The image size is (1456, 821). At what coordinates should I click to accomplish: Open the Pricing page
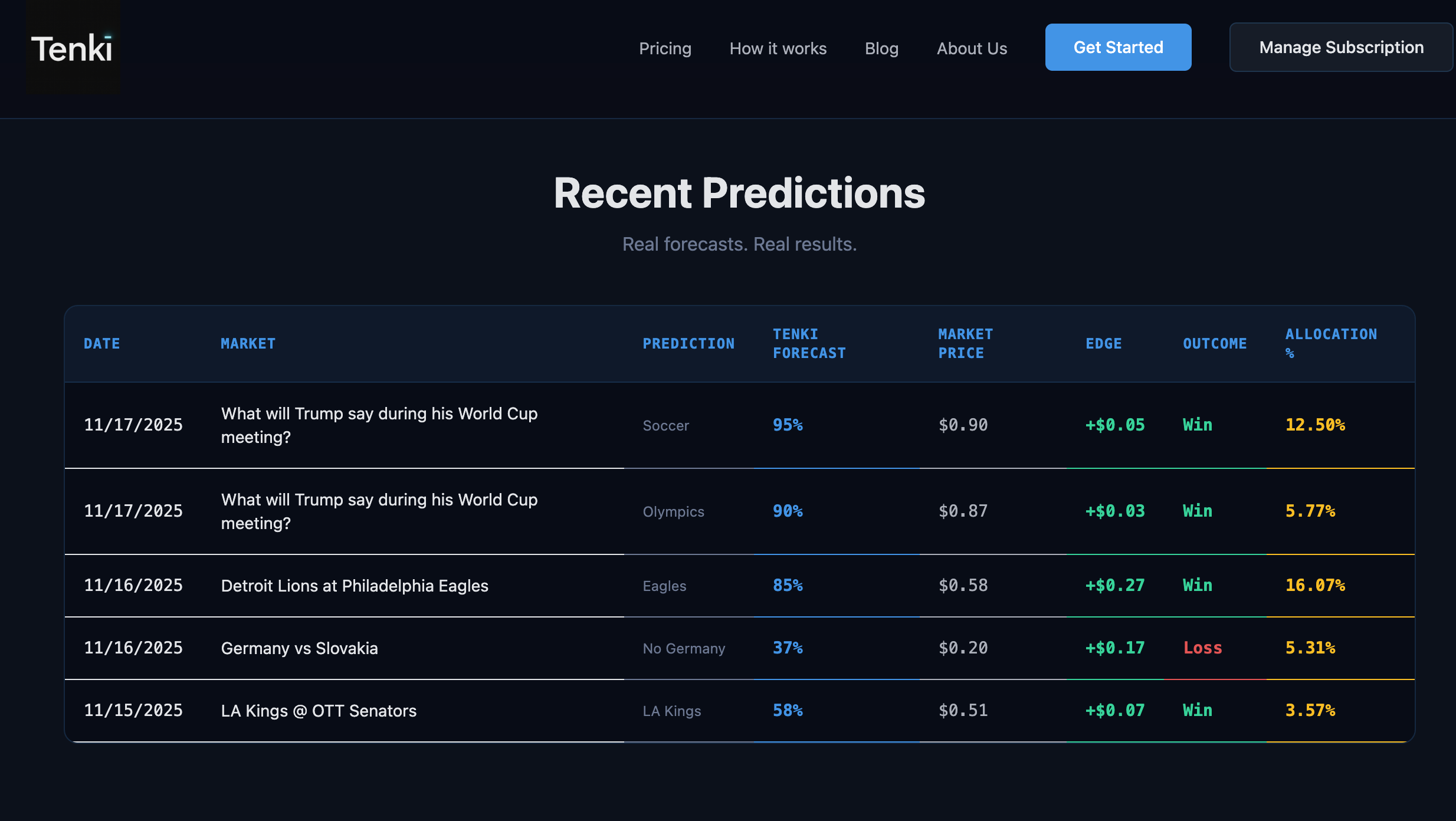pyautogui.click(x=665, y=48)
